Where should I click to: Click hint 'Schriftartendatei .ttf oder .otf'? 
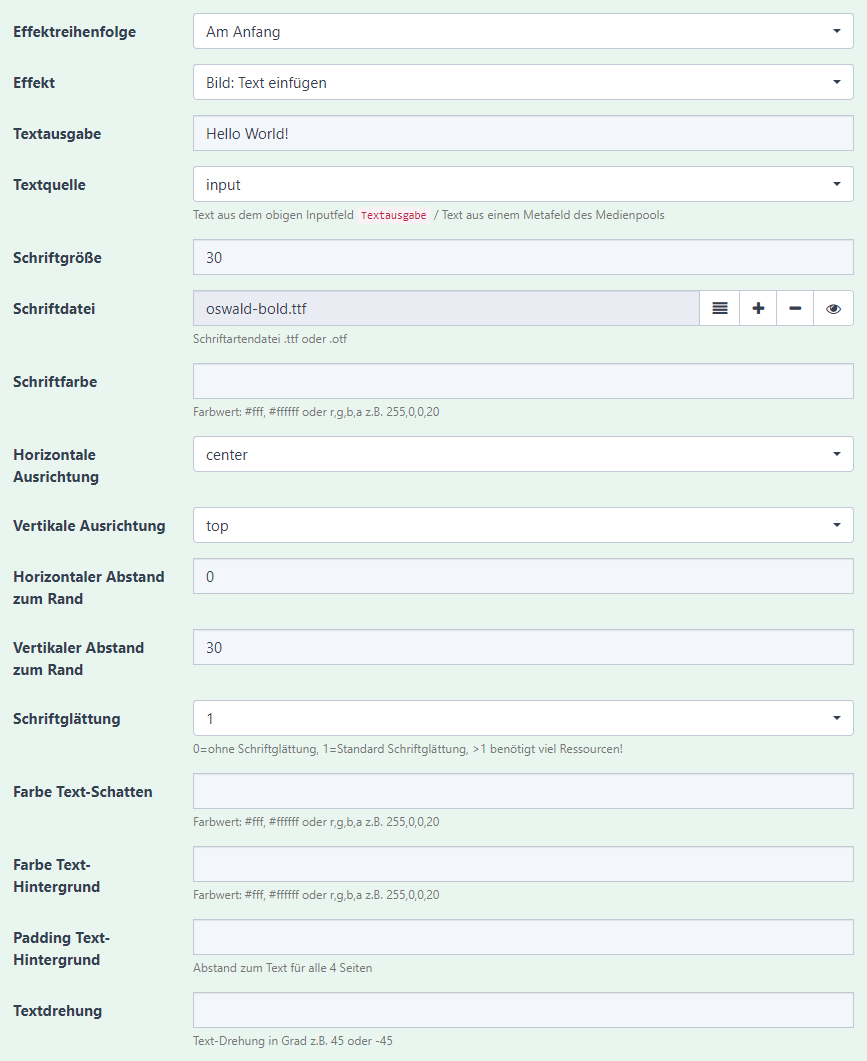(x=270, y=339)
